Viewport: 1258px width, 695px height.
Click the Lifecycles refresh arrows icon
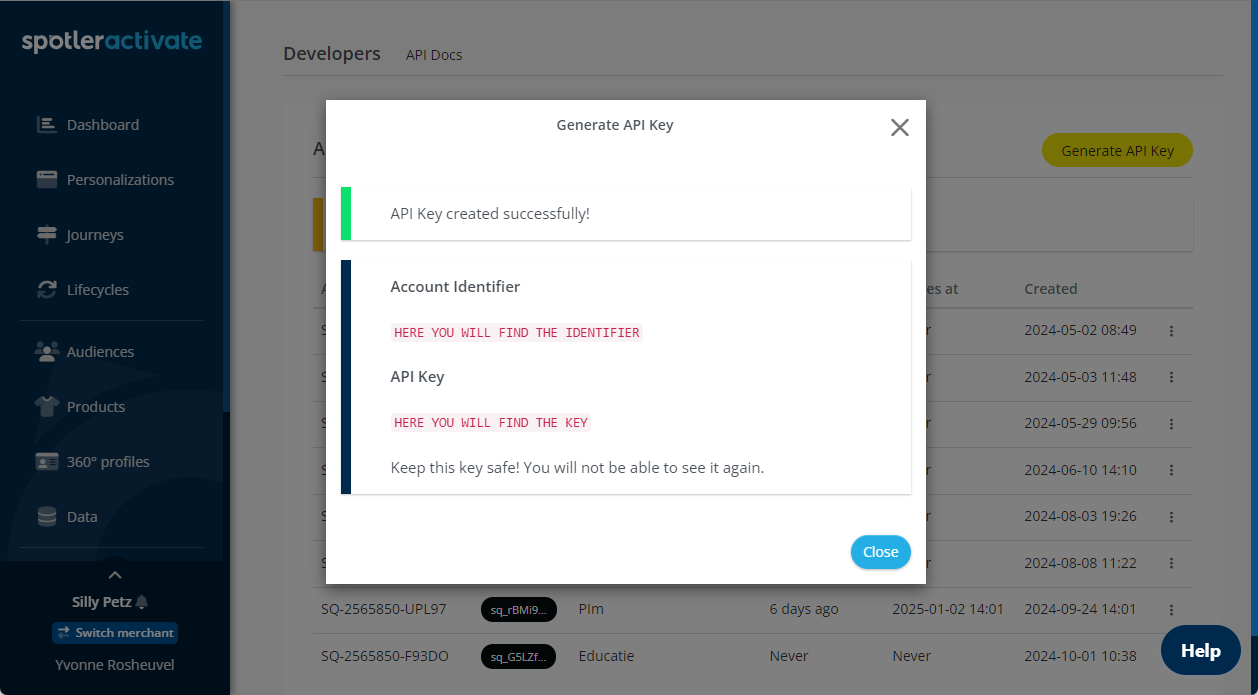tap(47, 289)
